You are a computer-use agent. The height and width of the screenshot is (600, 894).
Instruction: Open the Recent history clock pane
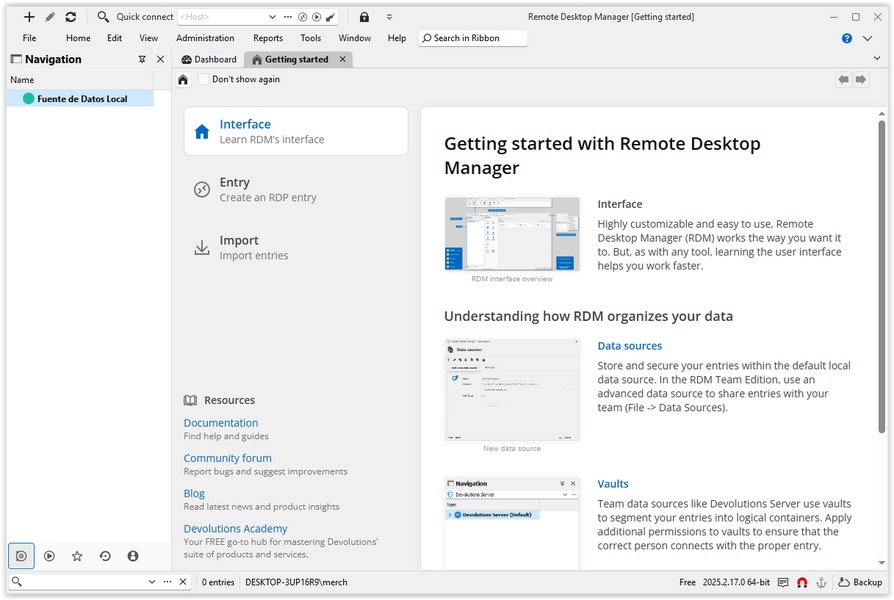(x=105, y=556)
